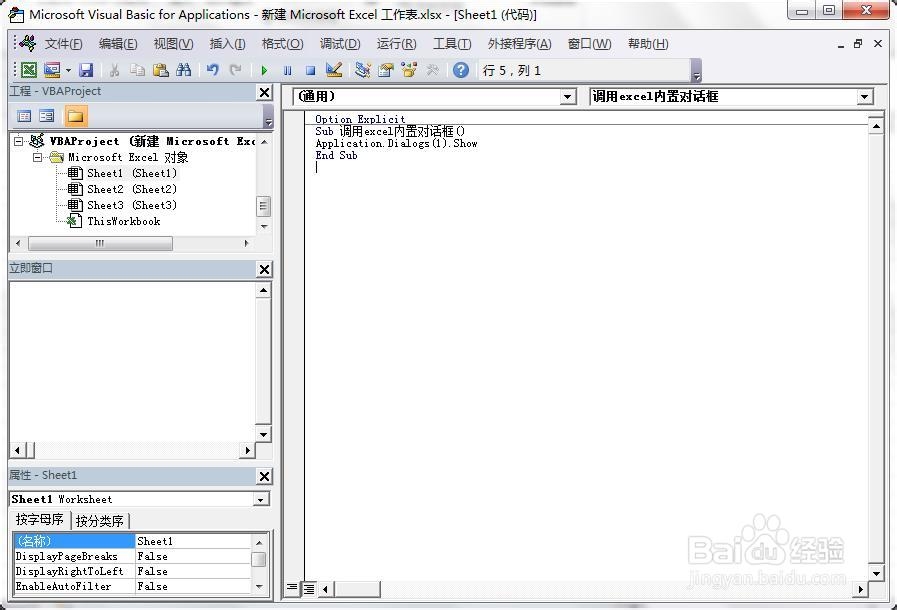The height and width of the screenshot is (610, 897).
Task: Click the Reset stop icon
Action: pos(310,70)
